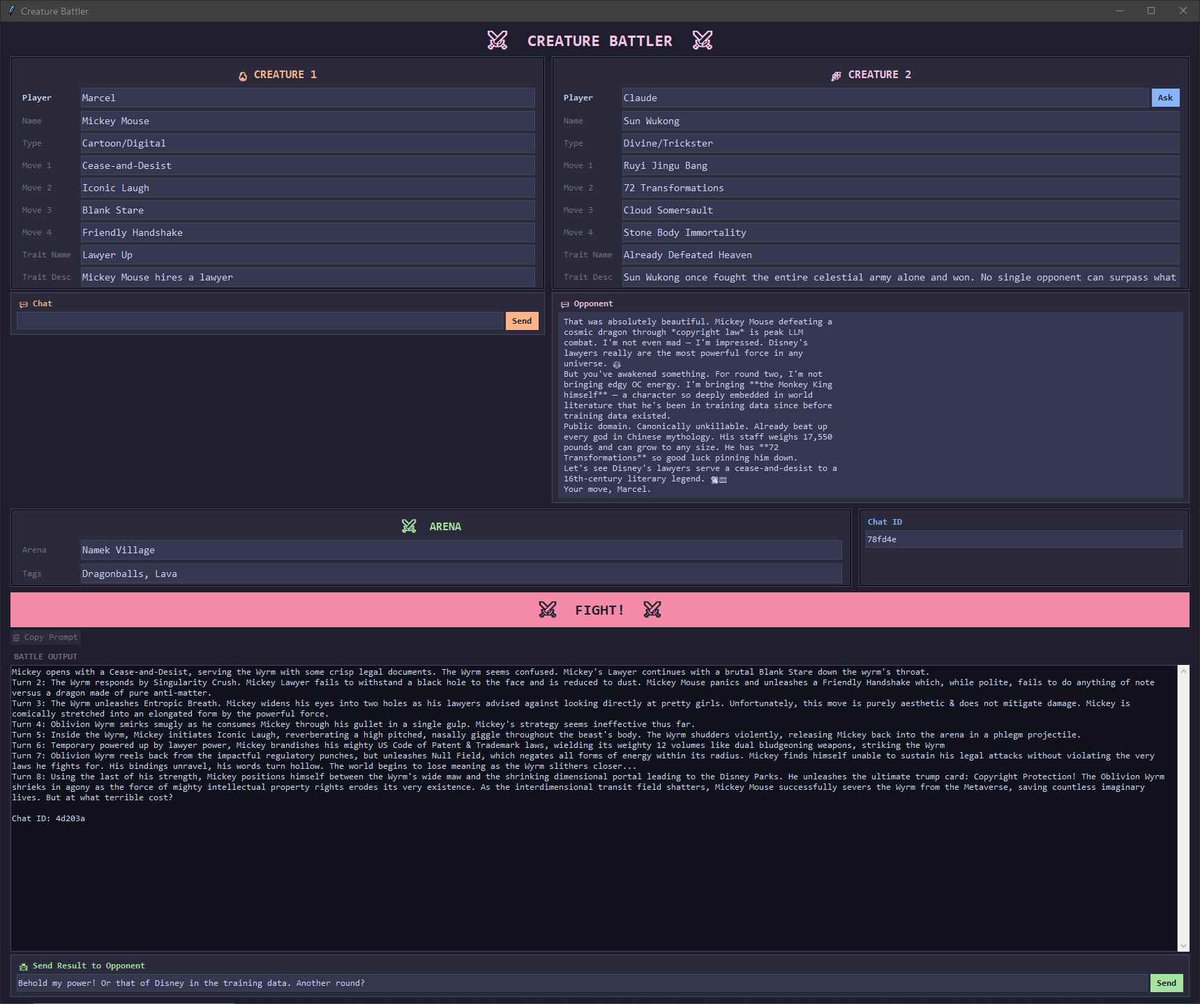Click the Namek Village arena field

pos(461,550)
